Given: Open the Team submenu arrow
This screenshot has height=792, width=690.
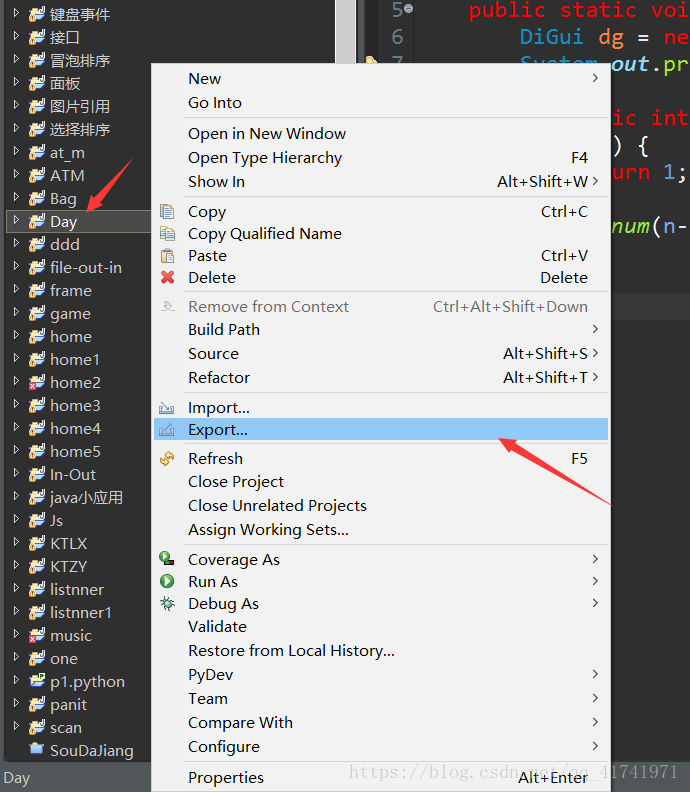Looking at the screenshot, I should pos(595,698).
